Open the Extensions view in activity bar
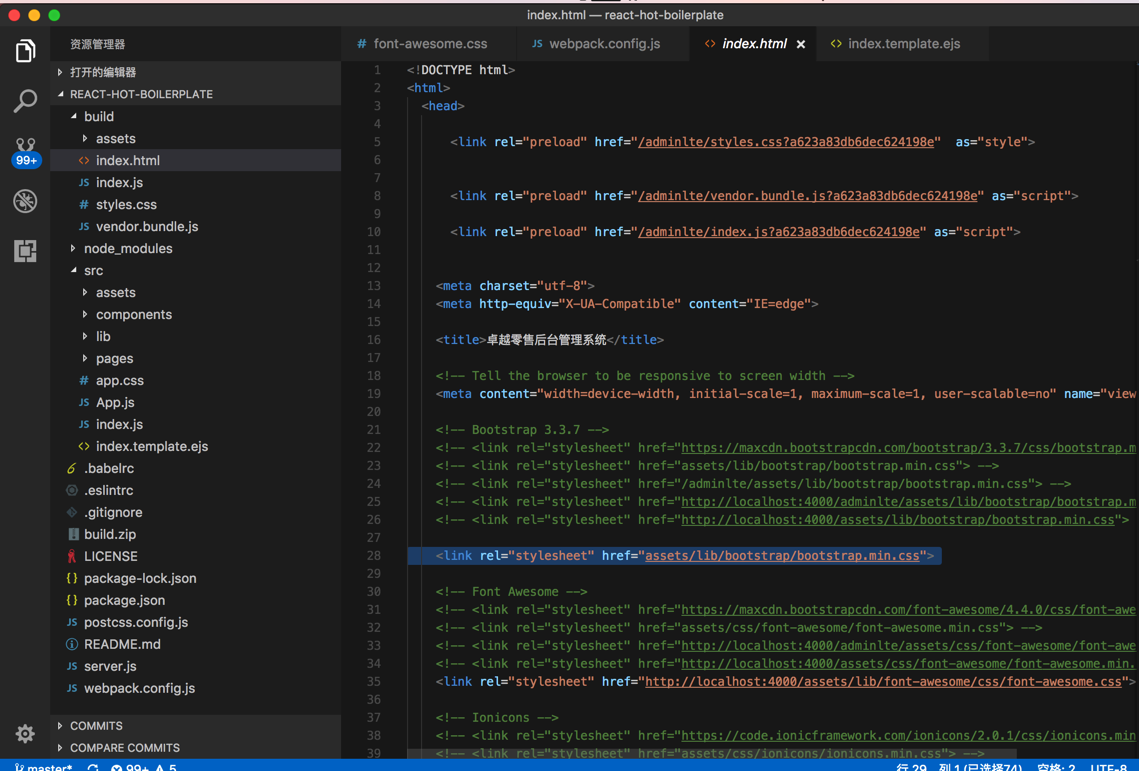The image size is (1139, 771). [x=25, y=251]
